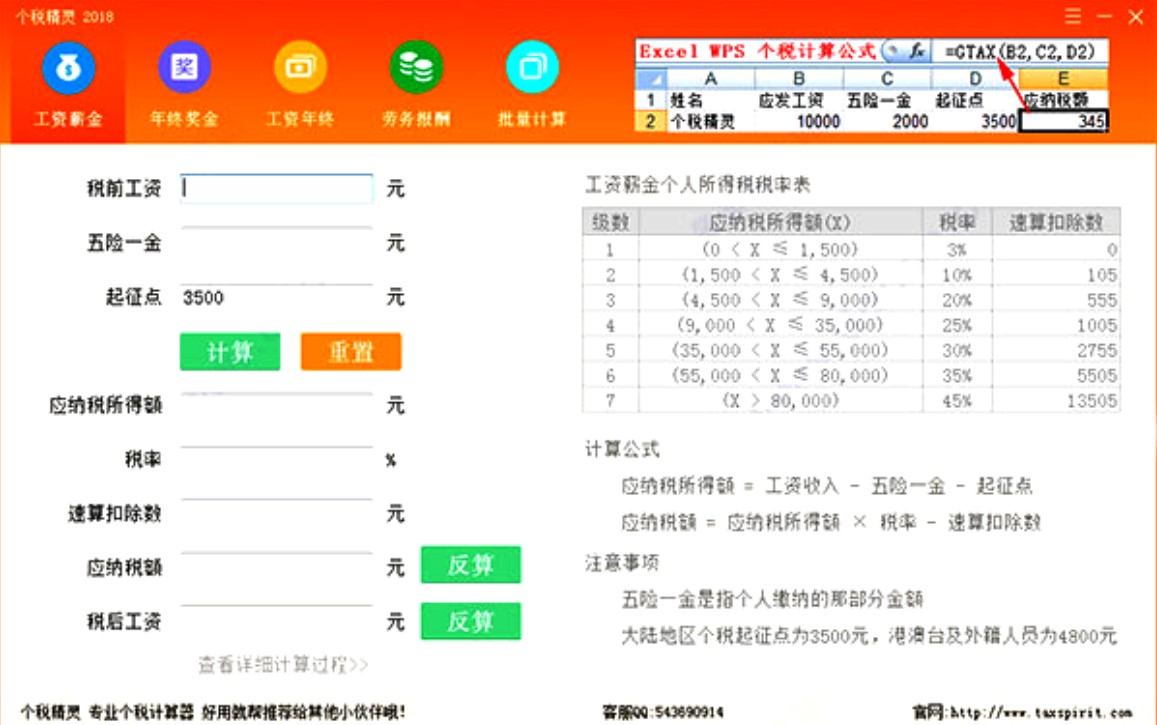
Task: Click 反算 button next to 应纳税额
Action: (471, 565)
